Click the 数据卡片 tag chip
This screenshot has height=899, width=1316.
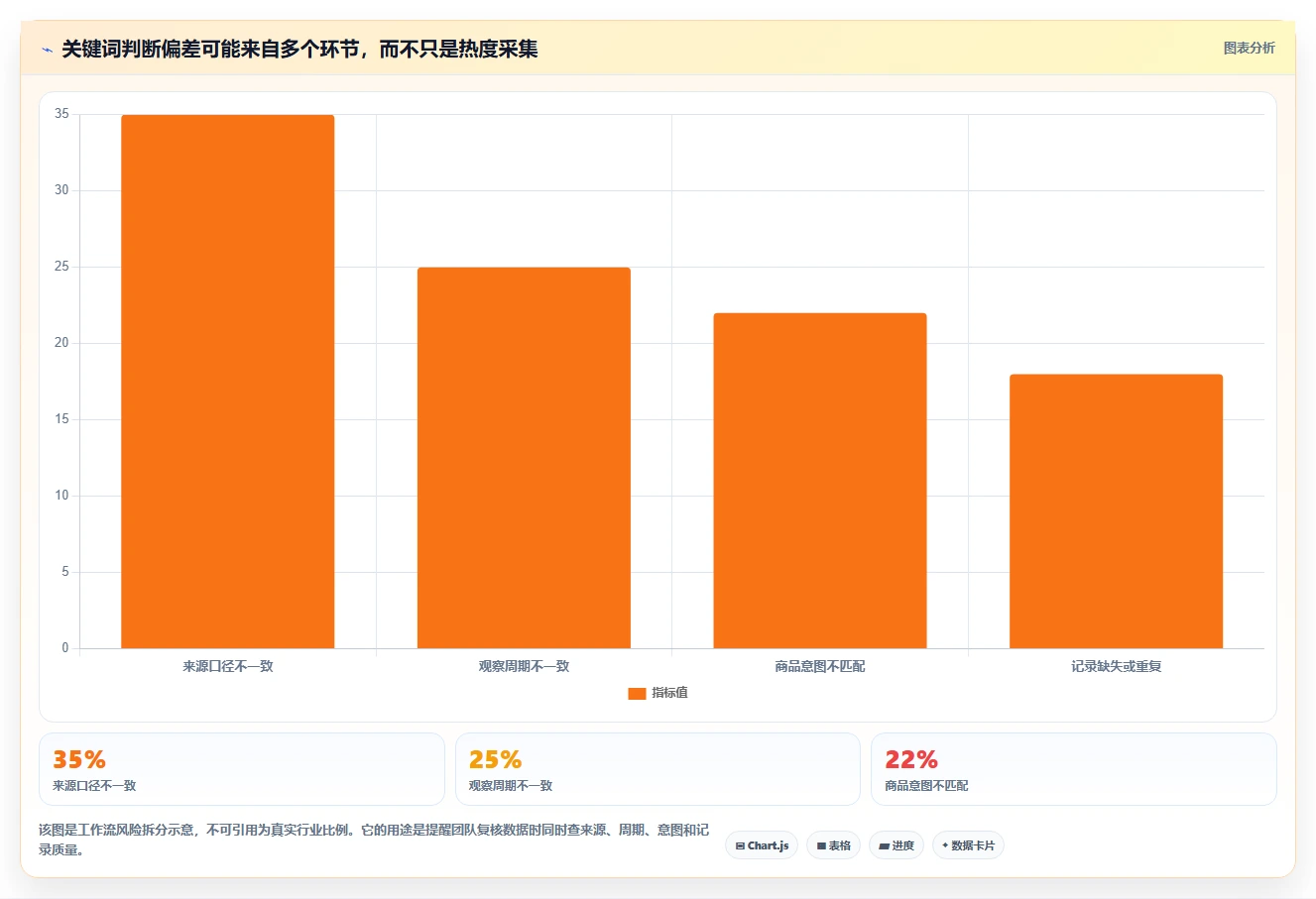(x=968, y=845)
